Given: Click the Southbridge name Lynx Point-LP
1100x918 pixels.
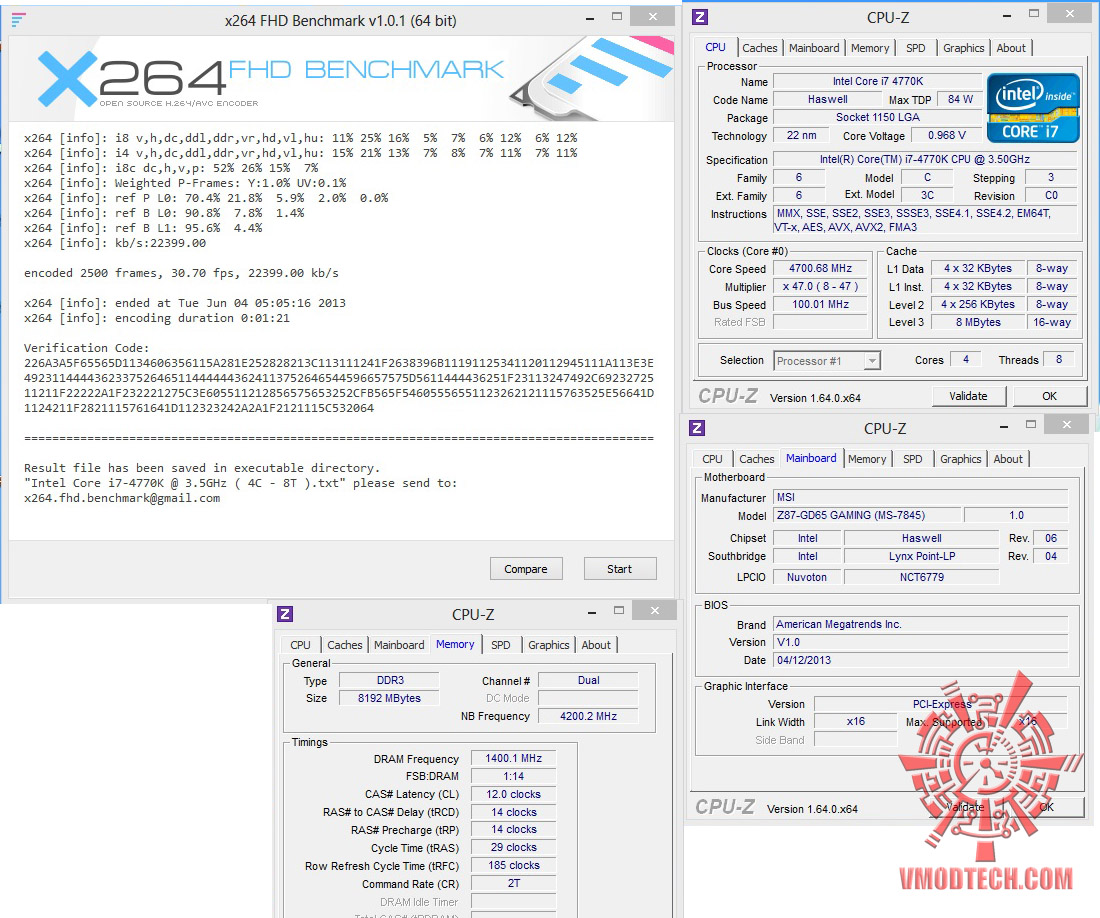Looking at the screenshot, I should (x=921, y=556).
